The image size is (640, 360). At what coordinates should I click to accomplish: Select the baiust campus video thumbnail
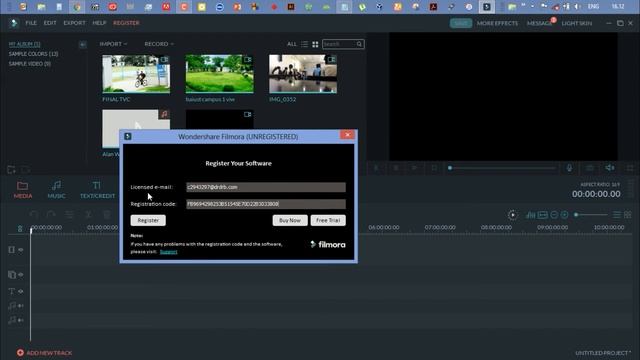(x=220, y=74)
